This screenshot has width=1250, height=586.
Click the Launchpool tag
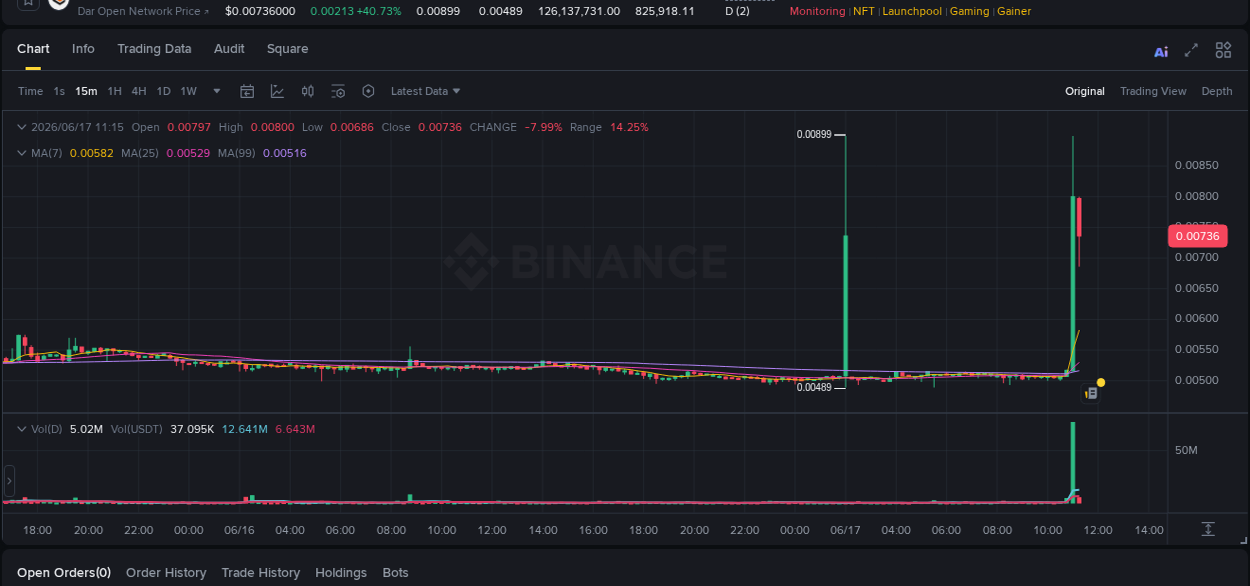pos(912,11)
